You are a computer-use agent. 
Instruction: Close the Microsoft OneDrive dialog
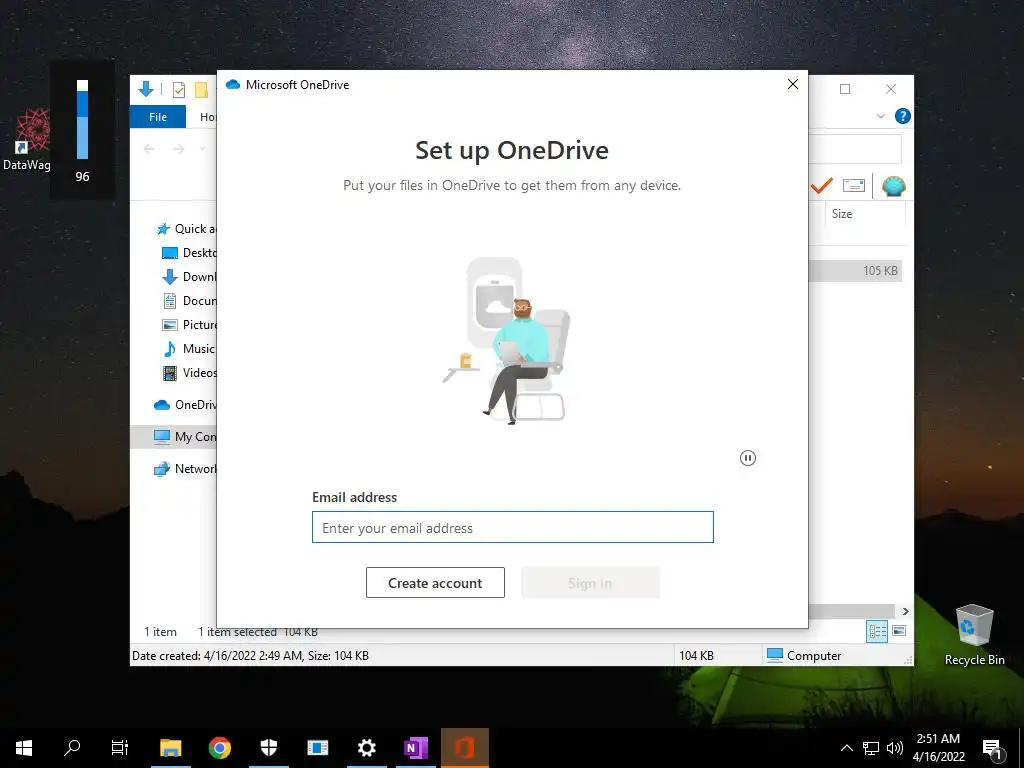point(793,84)
